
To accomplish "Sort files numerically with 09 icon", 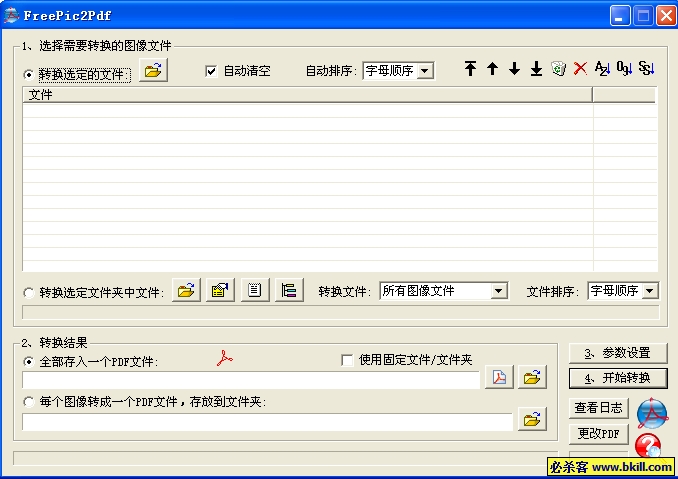I will (x=624, y=68).
